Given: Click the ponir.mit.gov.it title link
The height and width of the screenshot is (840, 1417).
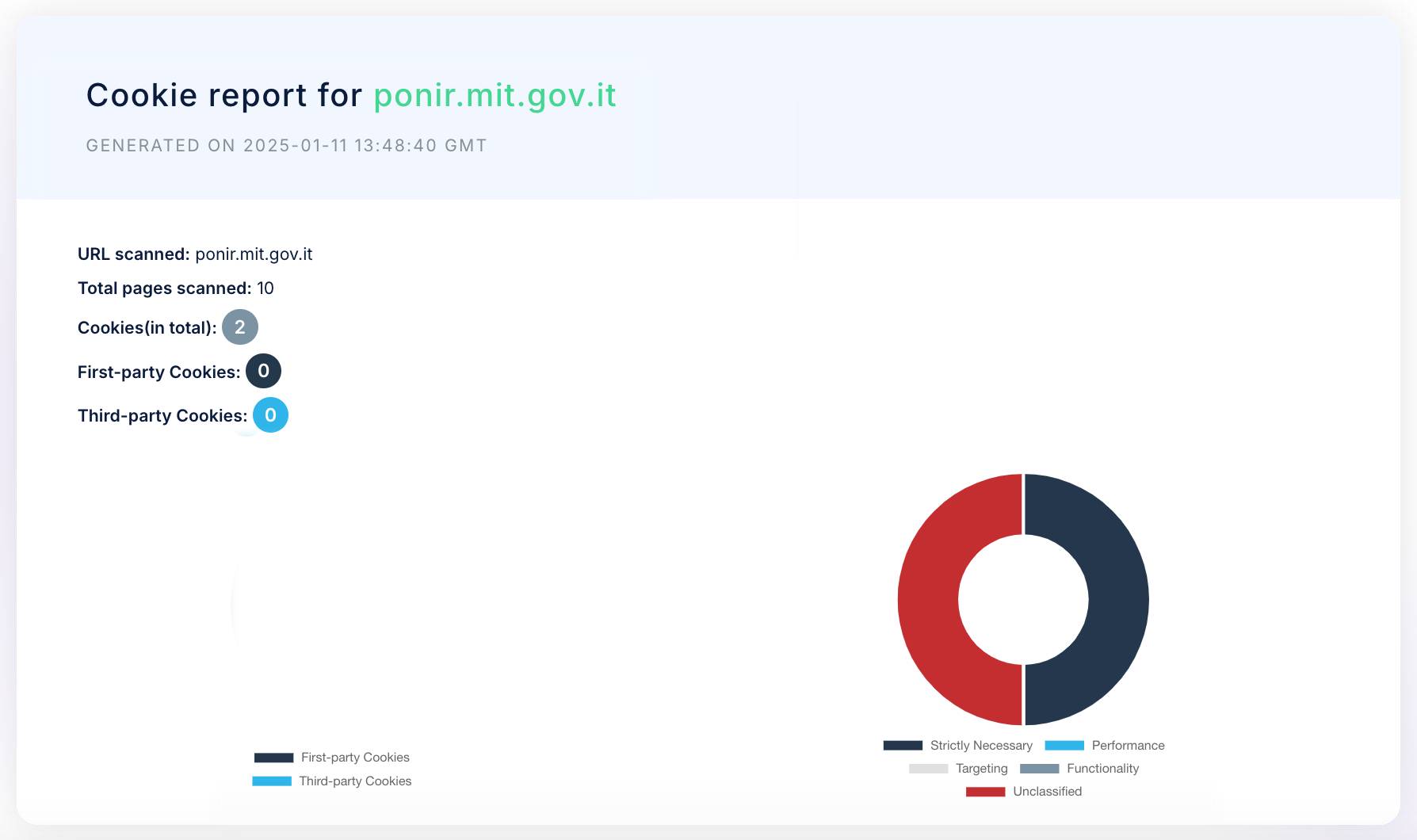Looking at the screenshot, I should pyautogui.click(x=495, y=95).
